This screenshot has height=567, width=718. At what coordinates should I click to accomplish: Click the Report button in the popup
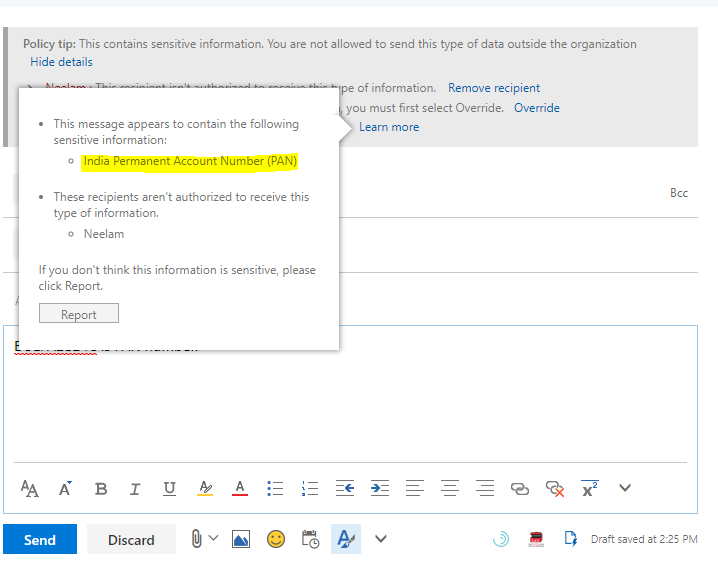tap(79, 314)
